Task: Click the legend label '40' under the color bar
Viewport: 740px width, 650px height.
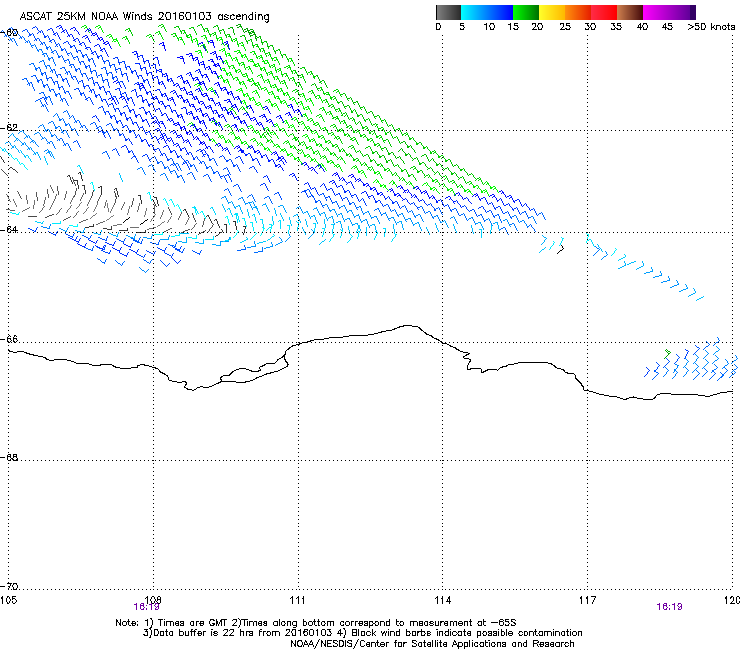Action: [x=642, y=27]
